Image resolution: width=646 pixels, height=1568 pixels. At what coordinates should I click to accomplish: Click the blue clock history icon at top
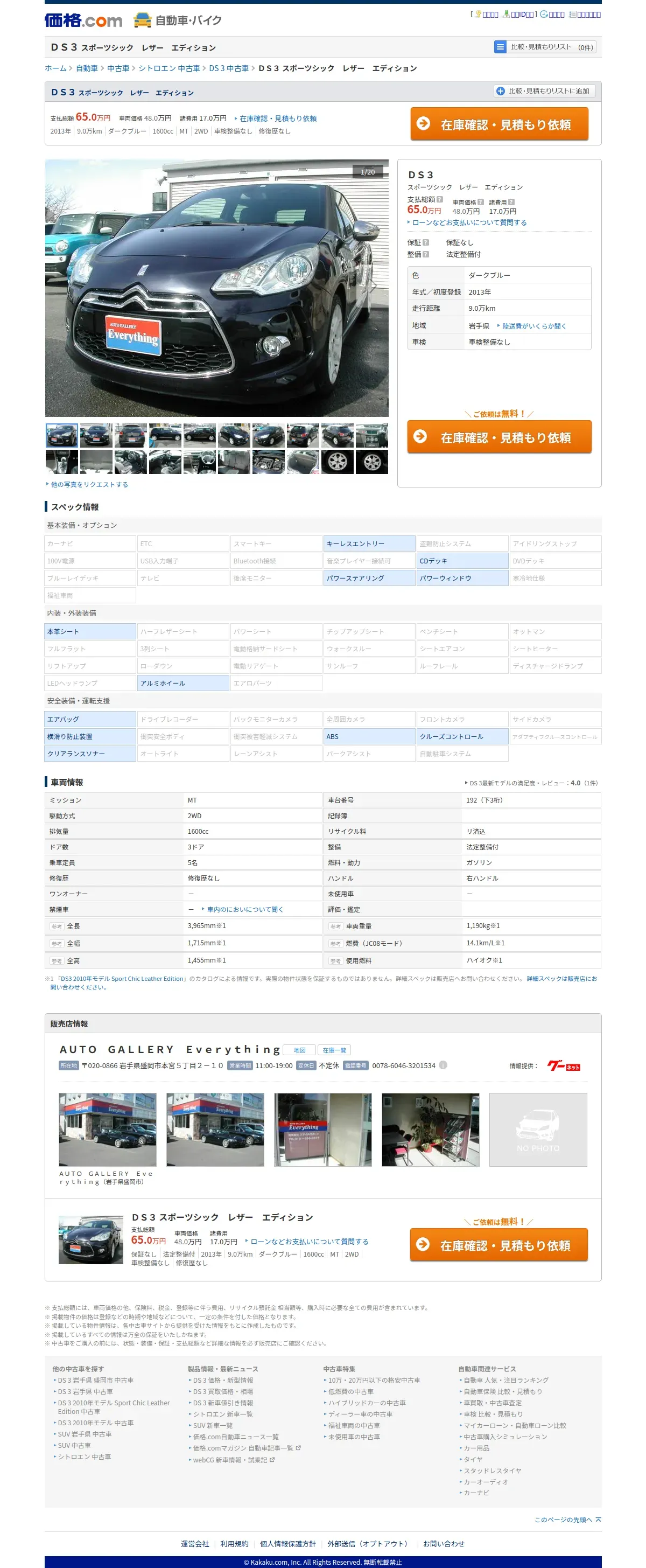(x=544, y=14)
